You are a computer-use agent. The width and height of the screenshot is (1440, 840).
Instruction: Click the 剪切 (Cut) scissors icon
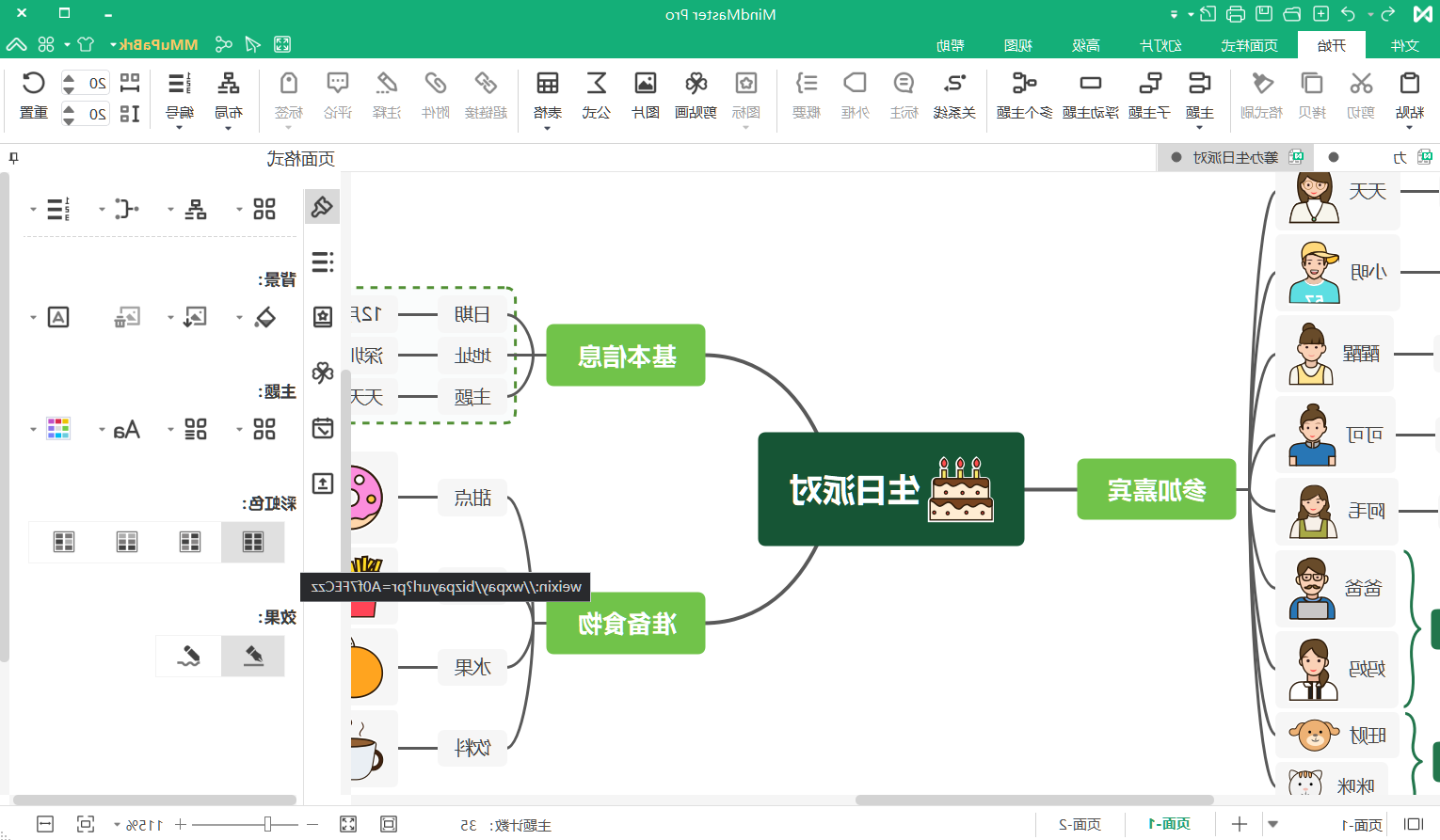[x=1361, y=83]
